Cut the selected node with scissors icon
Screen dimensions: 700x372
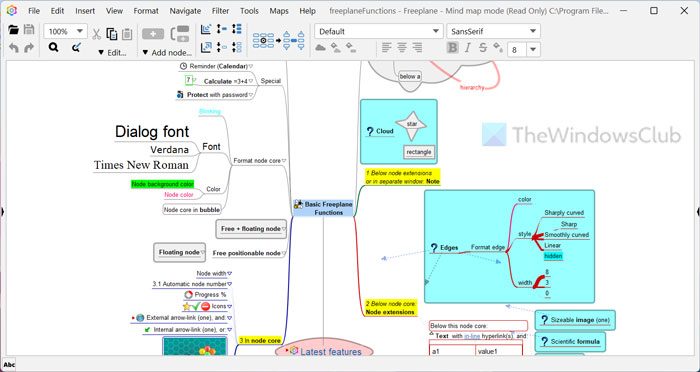tap(96, 34)
